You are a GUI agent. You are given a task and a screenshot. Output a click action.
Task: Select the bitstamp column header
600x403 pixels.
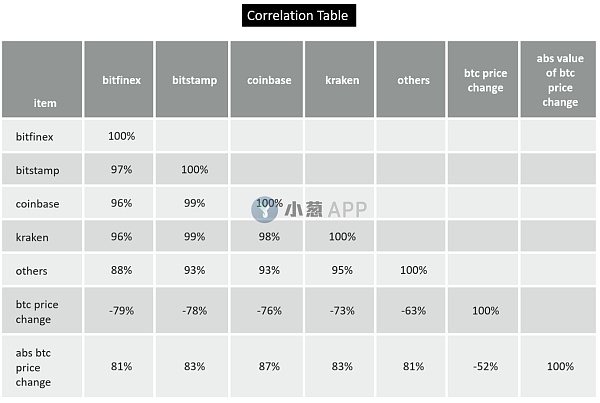pos(194,80)
